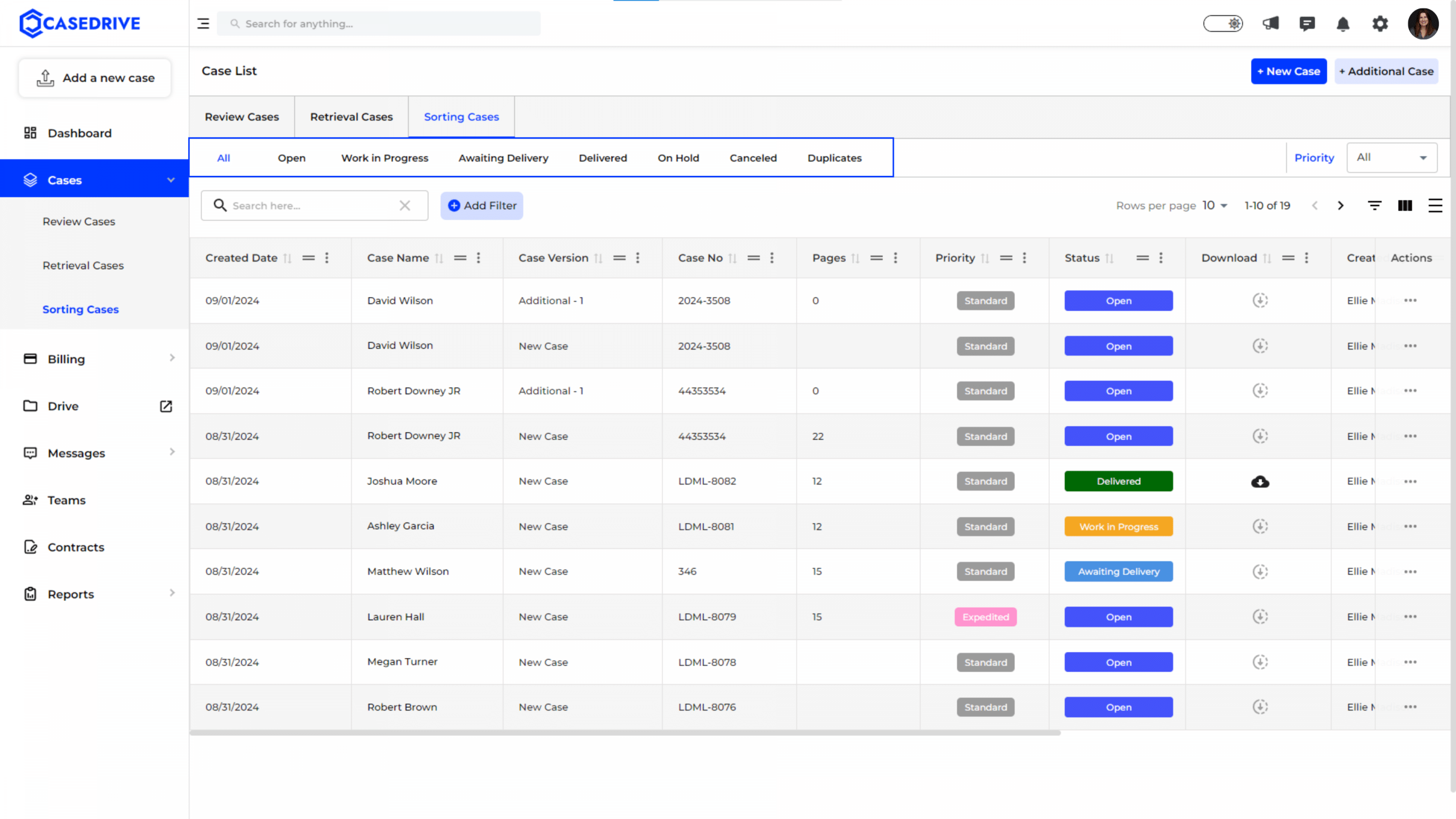Open the table filter icon

1375,206
